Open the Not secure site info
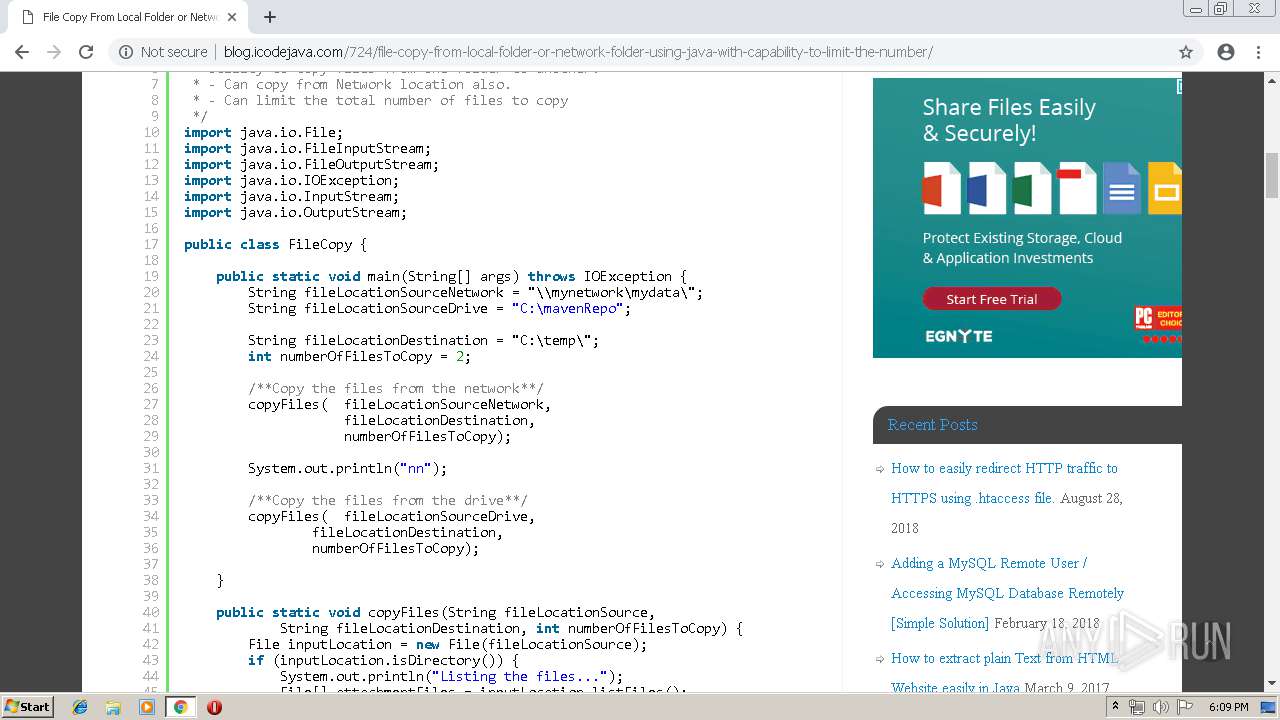Viewport: 1280px width, 720px height. tap(163, 52)
